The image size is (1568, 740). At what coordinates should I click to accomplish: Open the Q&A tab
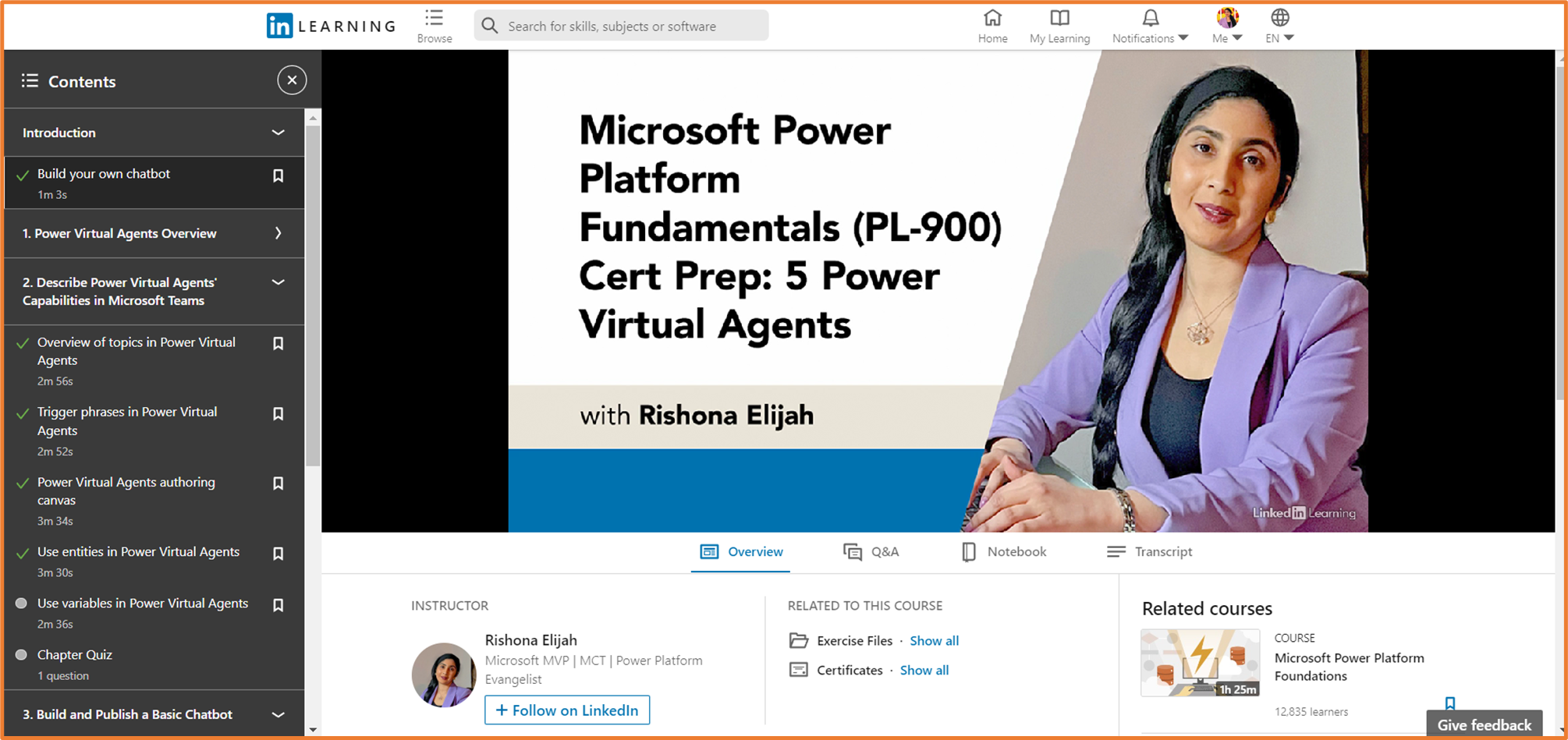(871, 551)
